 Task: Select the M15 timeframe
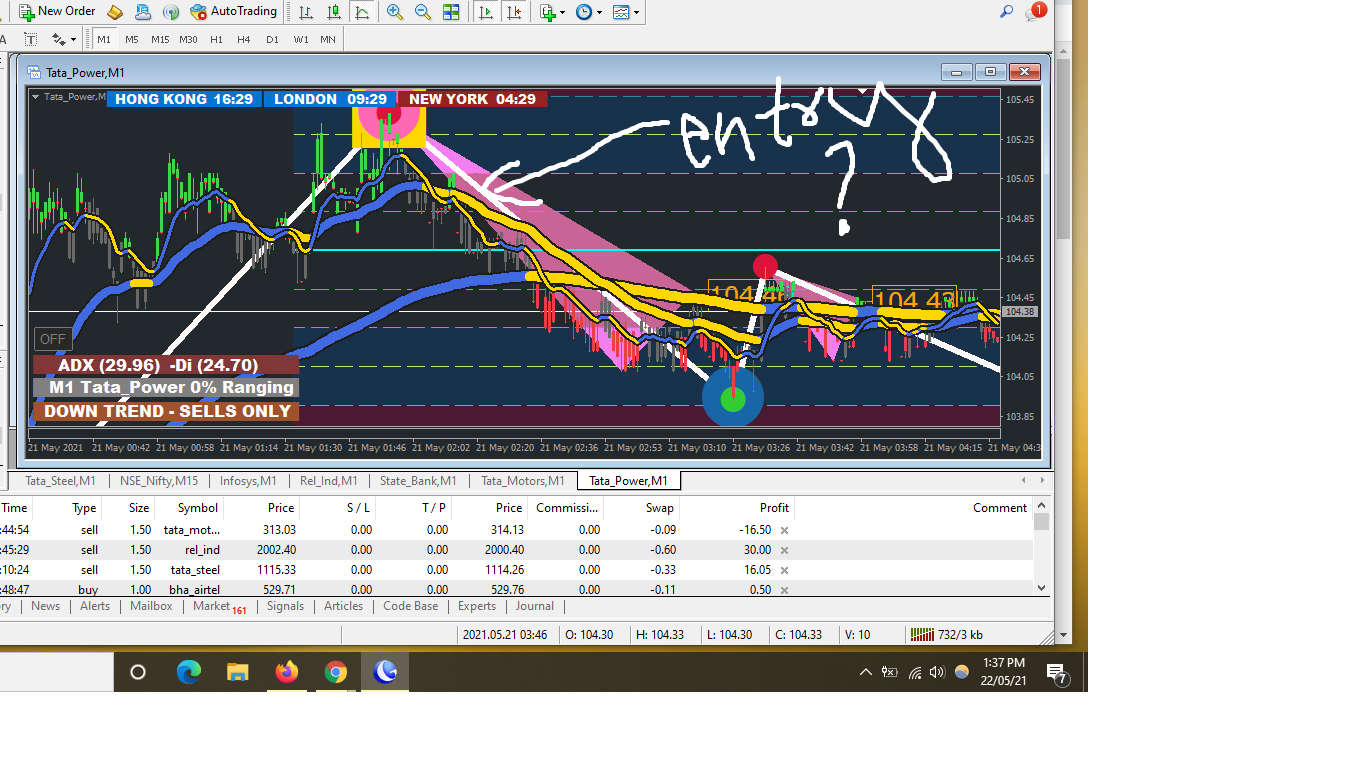(x=160, y=39)
